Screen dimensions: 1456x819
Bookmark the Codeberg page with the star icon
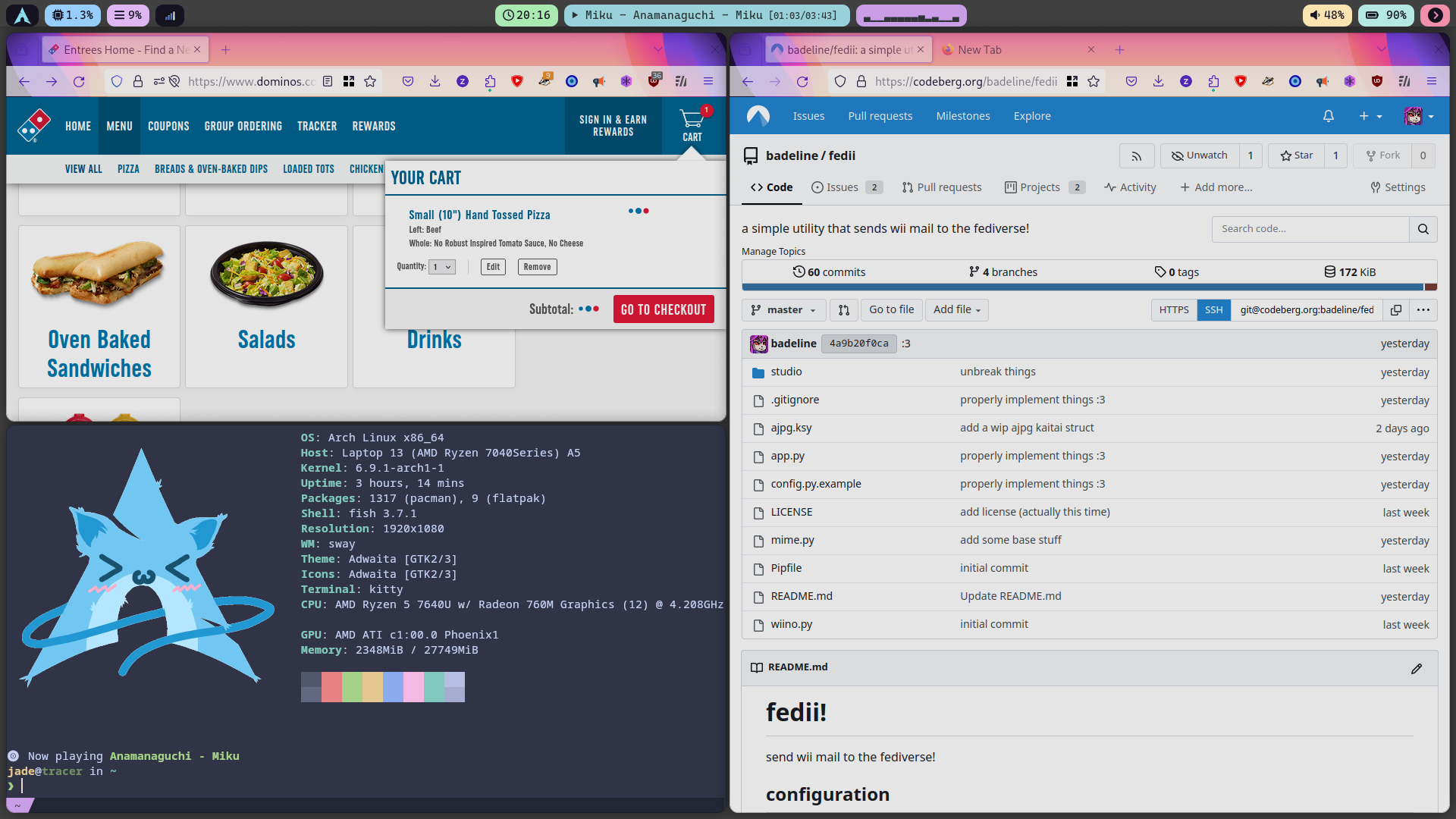pos(1093,81)
